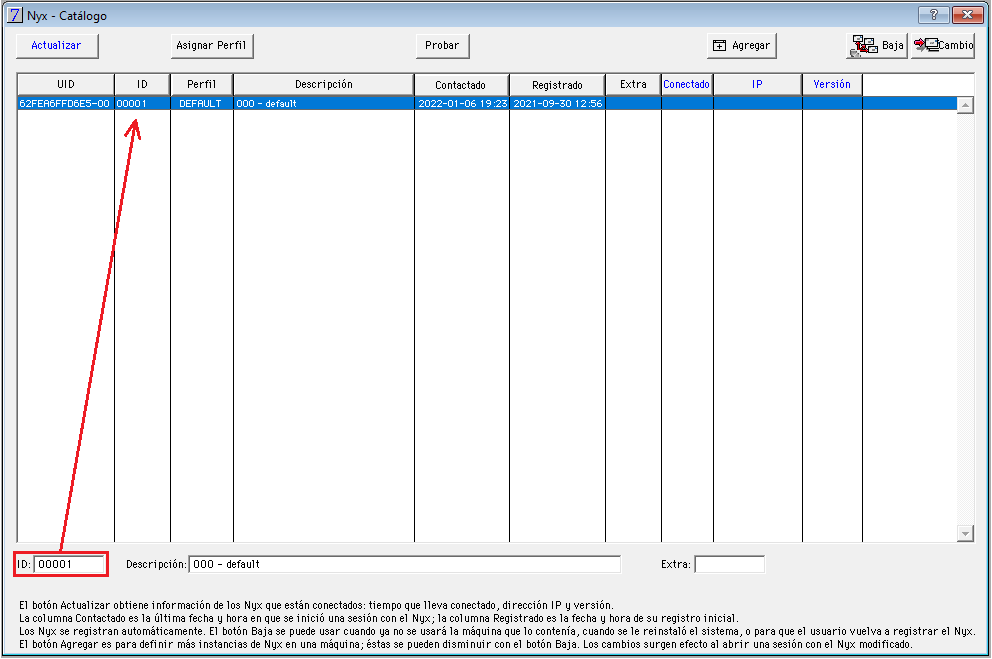This screenshot has width=992, height=659.
Task: Click the Conectado column header
Action: [687, 84]
